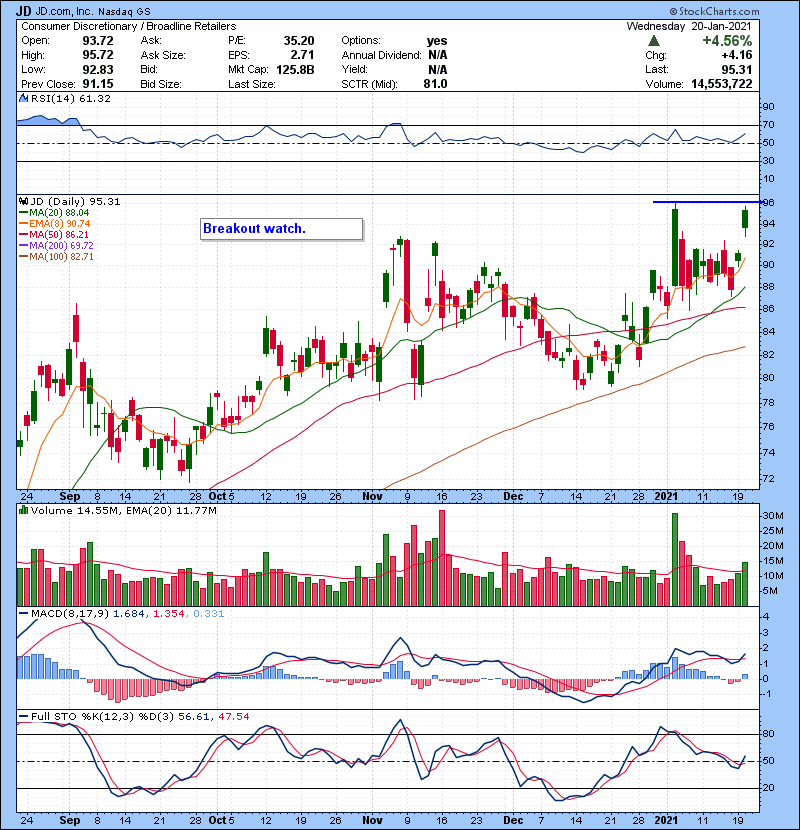Click the MACD(8,17,9) indicator label

coord(70,614)
